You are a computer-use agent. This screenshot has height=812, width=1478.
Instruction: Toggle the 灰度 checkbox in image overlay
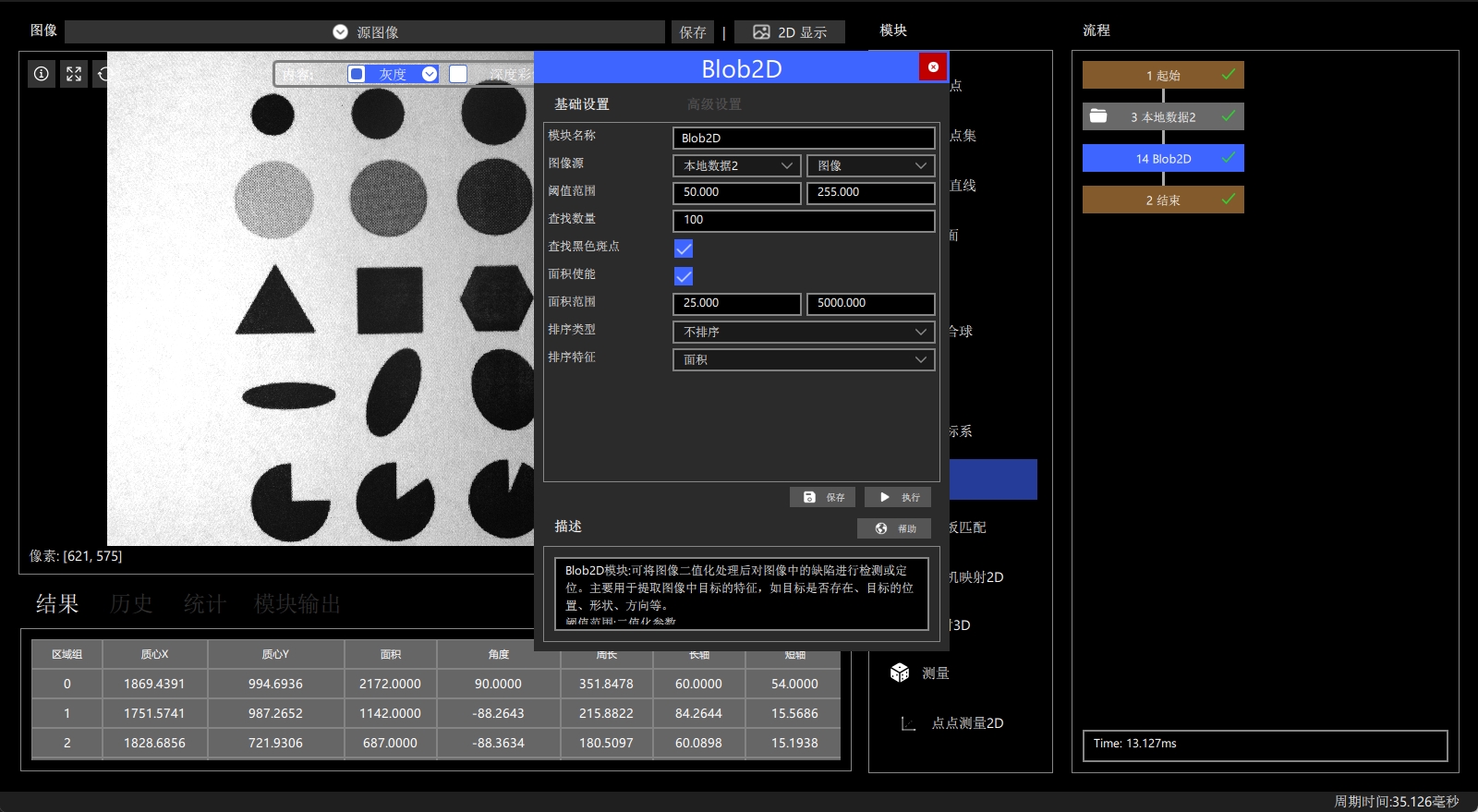pos(357,74)
